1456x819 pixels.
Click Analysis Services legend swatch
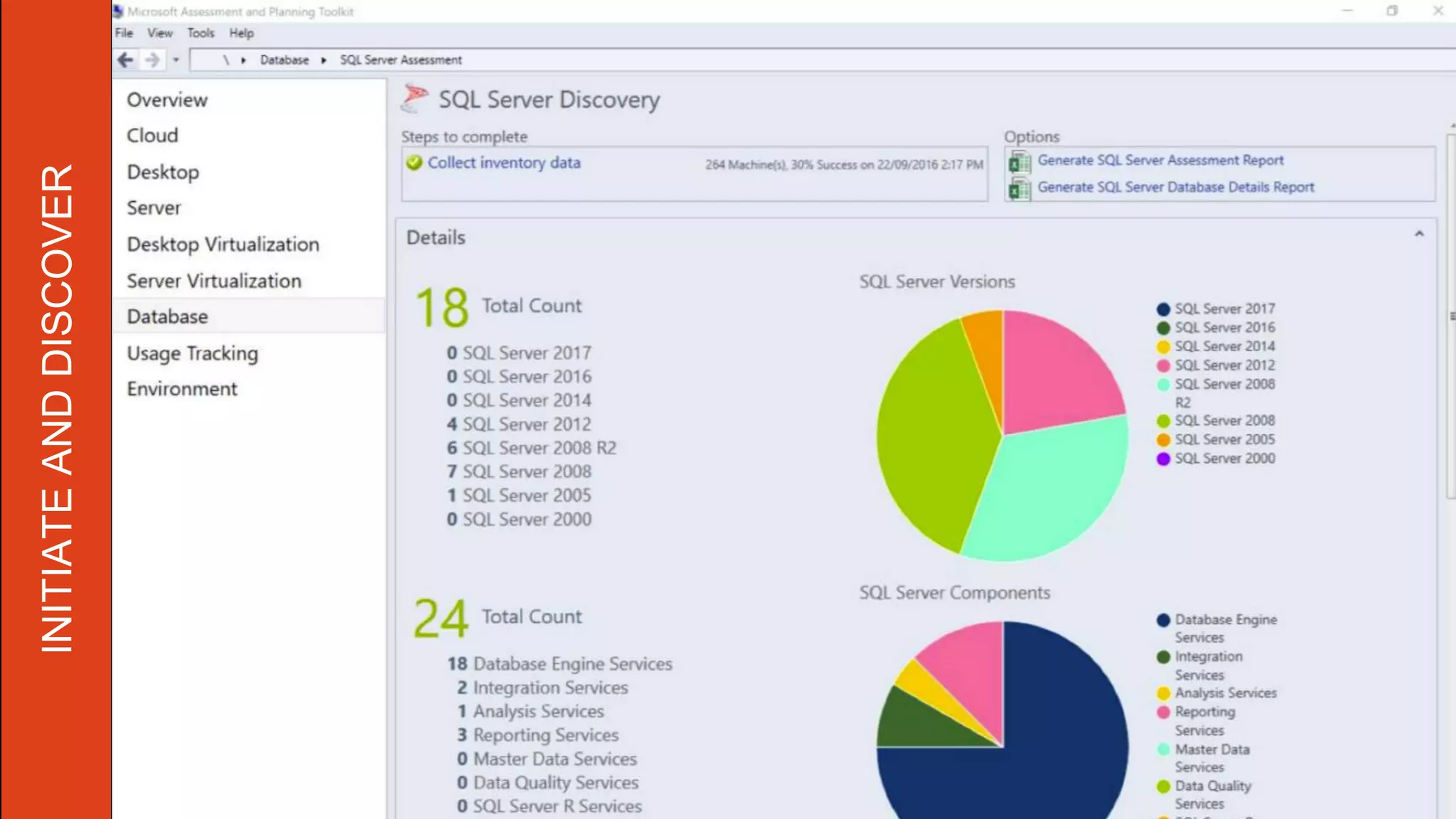tap(1163, 693)
